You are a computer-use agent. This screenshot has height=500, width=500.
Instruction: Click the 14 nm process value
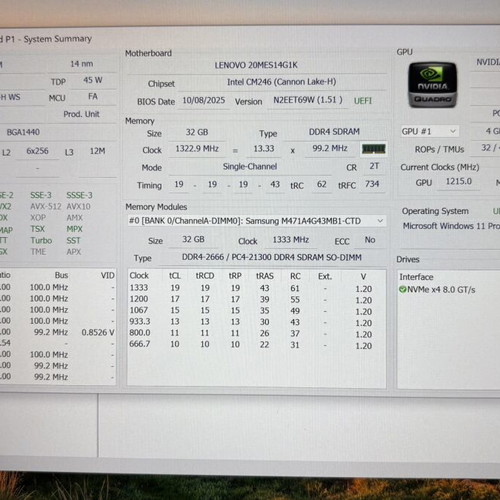82,64
